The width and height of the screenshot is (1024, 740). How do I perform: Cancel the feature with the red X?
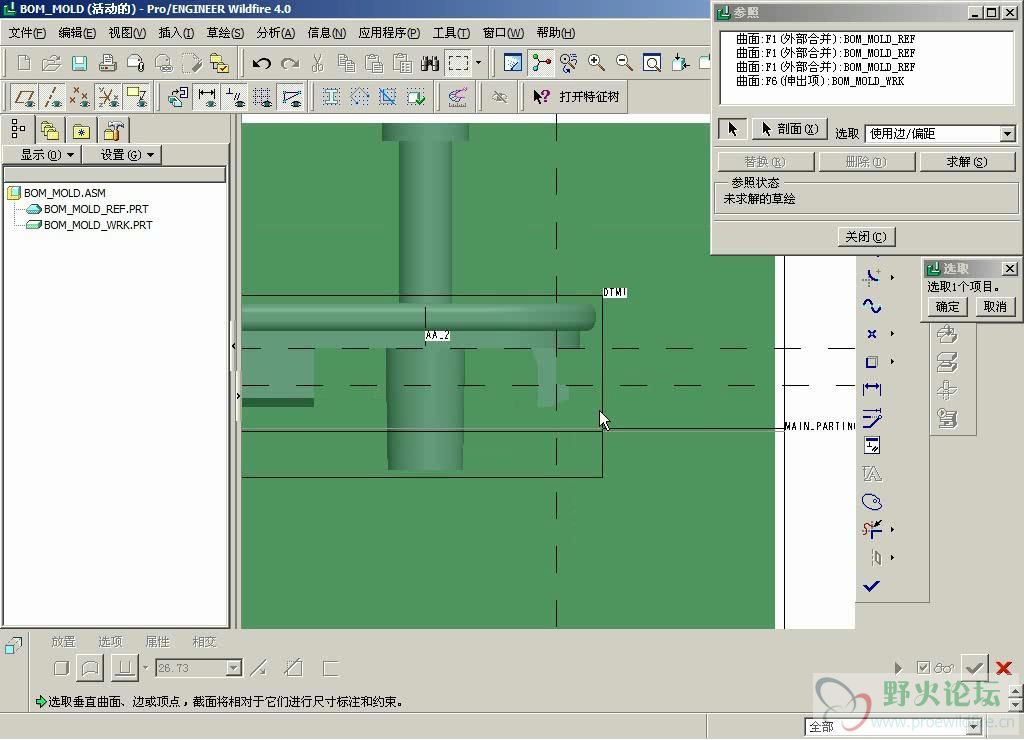pyautogui.click(x=1004, y=668)
